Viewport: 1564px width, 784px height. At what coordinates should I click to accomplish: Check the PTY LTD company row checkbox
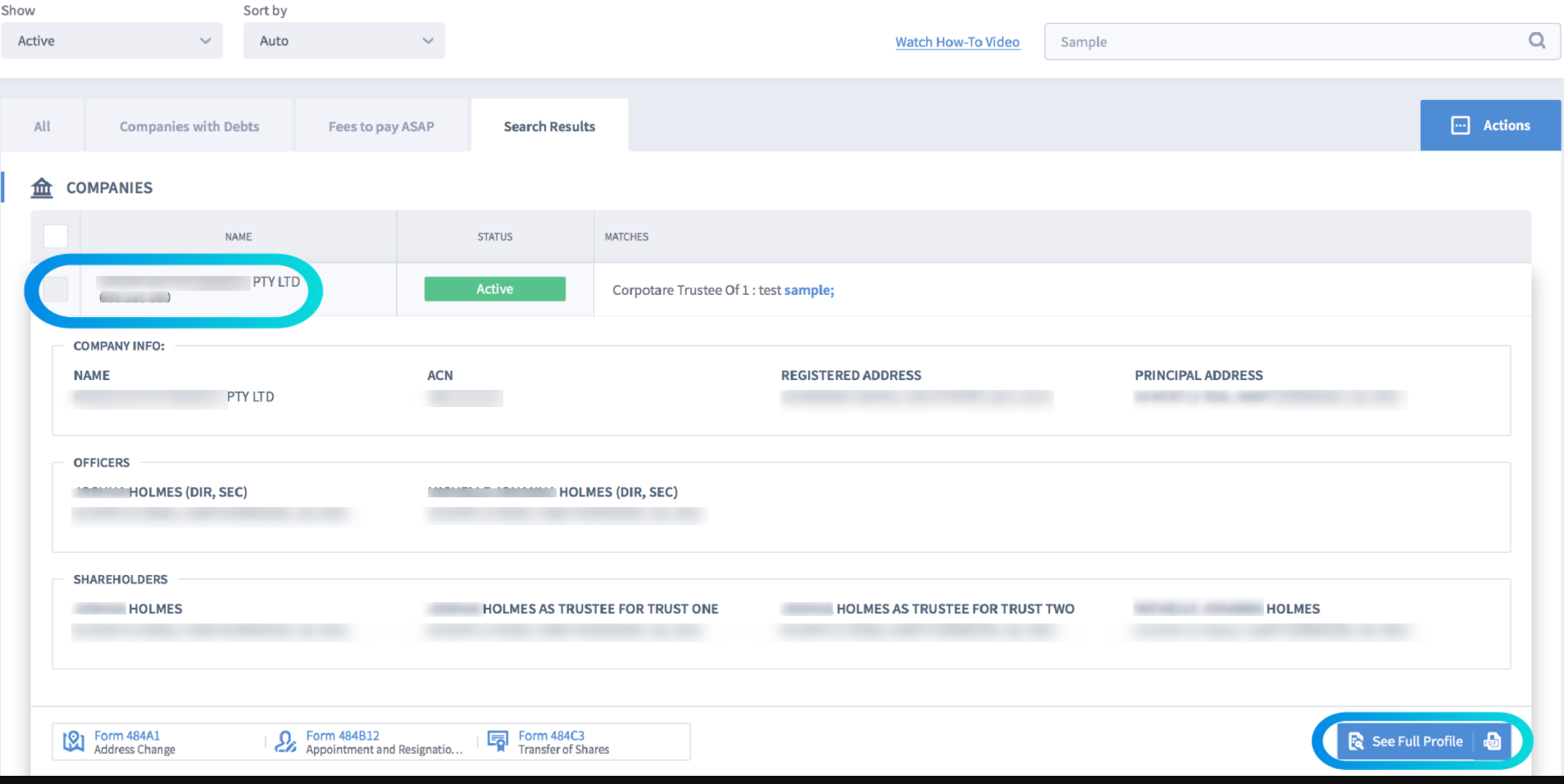55,289
